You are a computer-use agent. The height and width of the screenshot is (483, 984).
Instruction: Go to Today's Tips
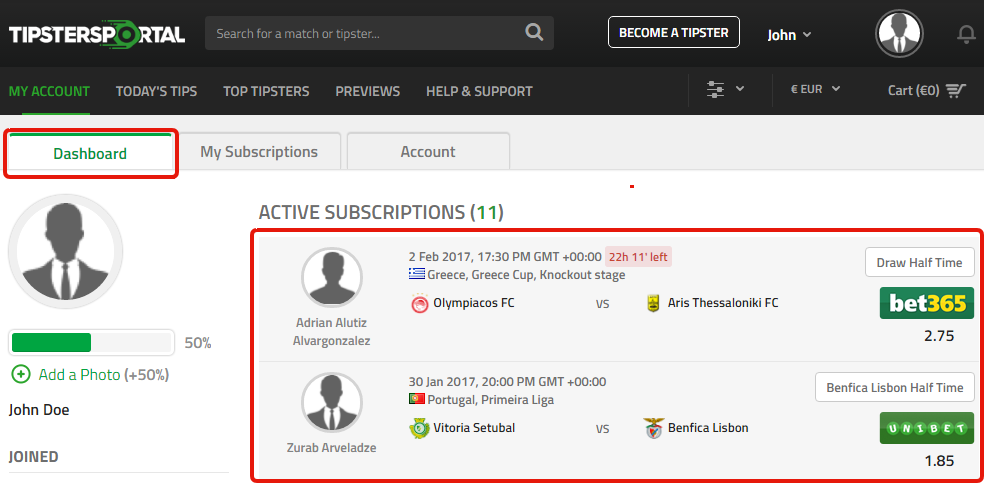[x=156, y=92]
